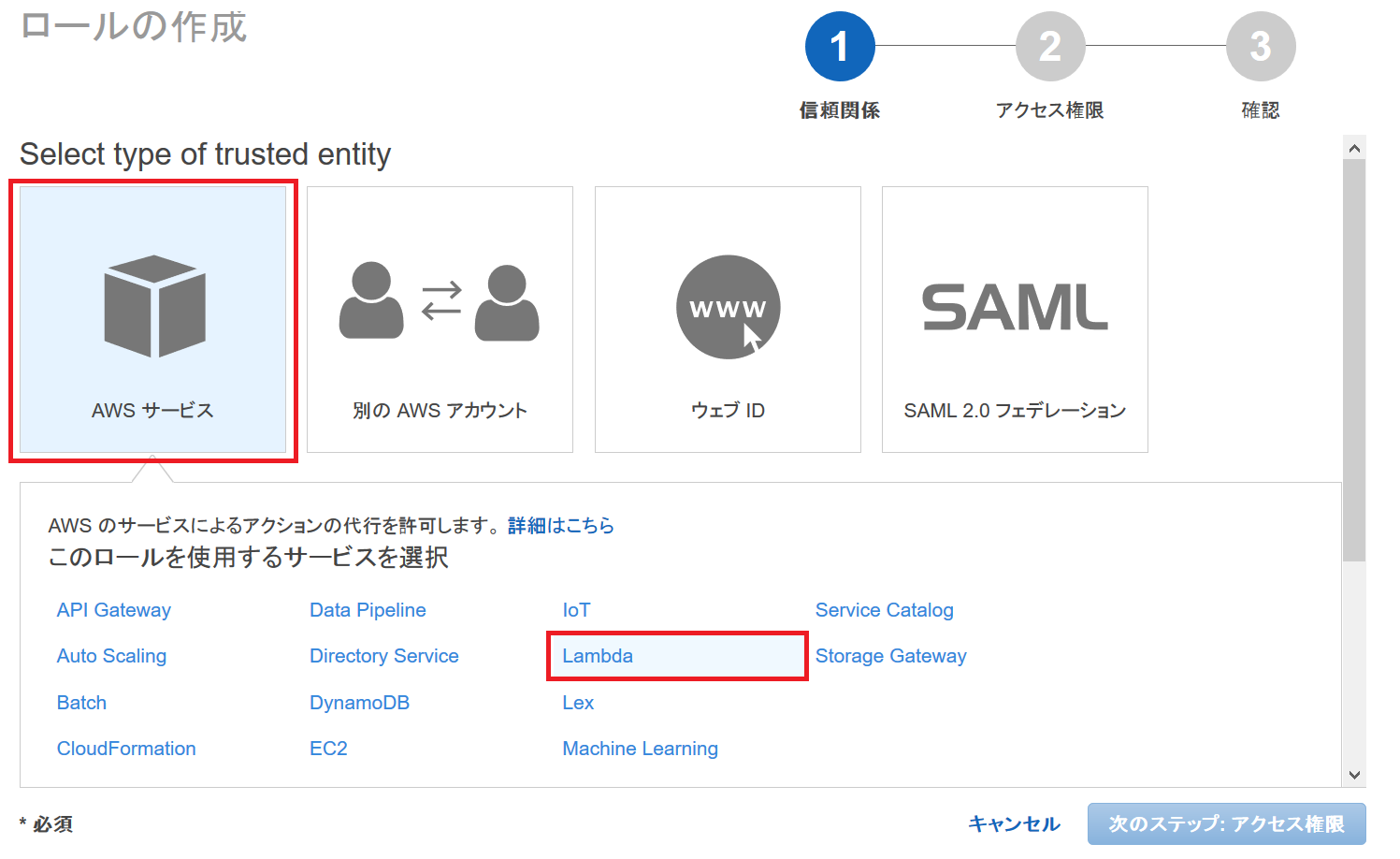The image size is (1400, 859).
Task: Pick Machine Learning service
Action: [640, 749]
